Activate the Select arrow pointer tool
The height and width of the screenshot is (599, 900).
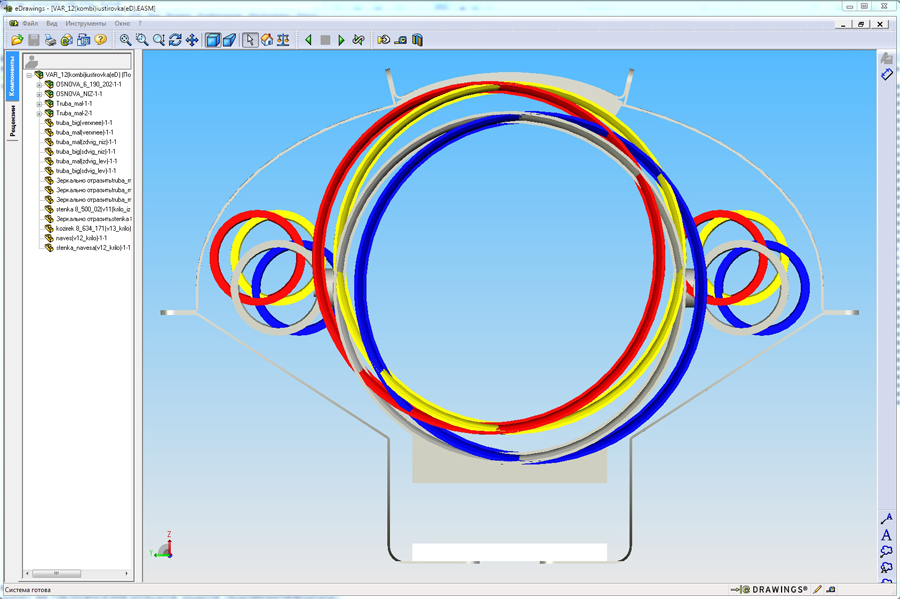click(250, 40)
